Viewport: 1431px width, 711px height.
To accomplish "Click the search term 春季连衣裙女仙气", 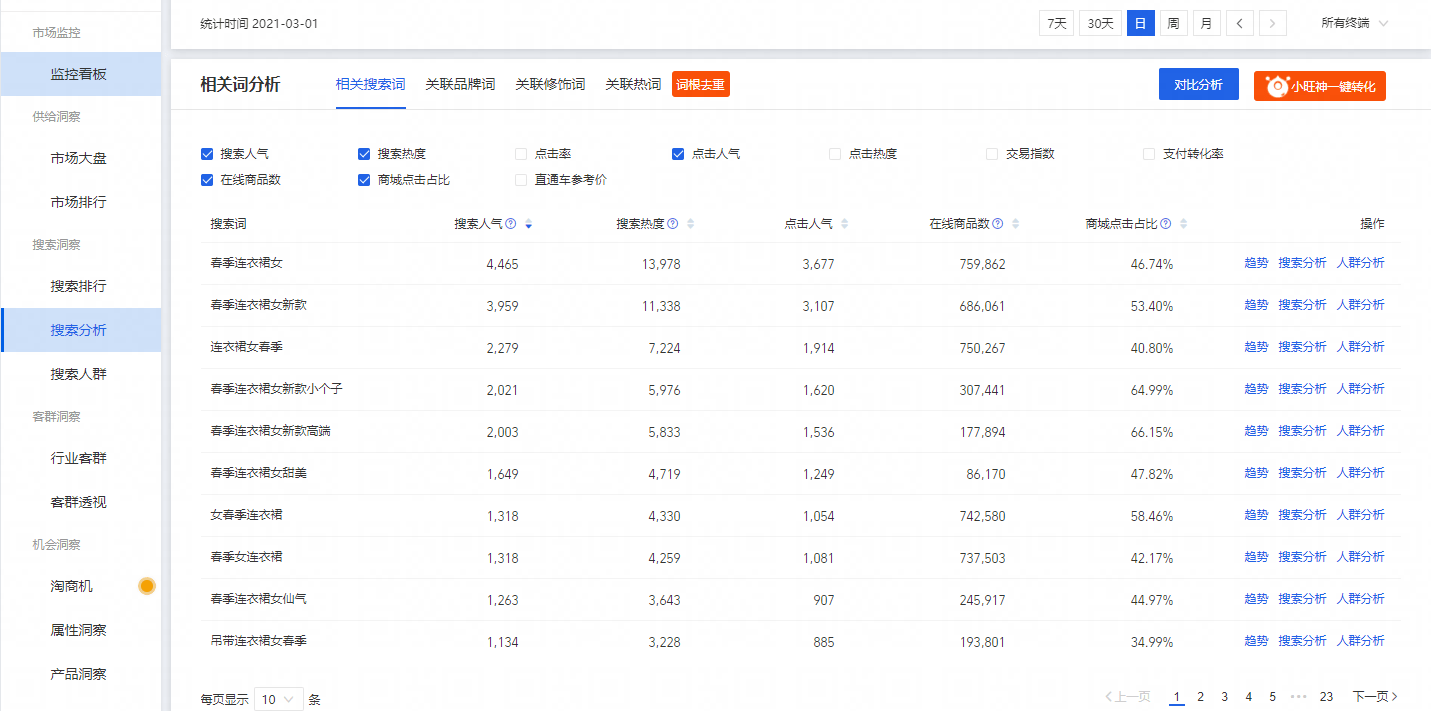I will [x=259, y=599].
